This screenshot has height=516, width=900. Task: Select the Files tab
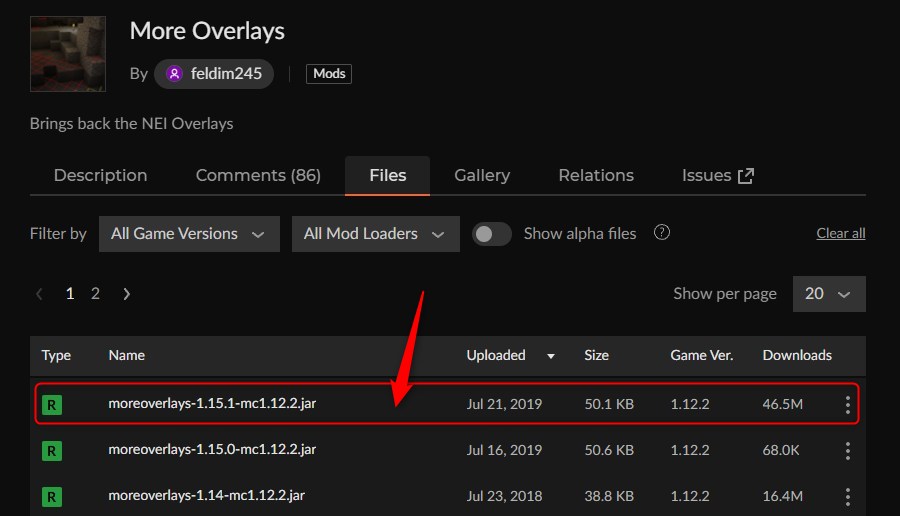[x=387, y=175]
